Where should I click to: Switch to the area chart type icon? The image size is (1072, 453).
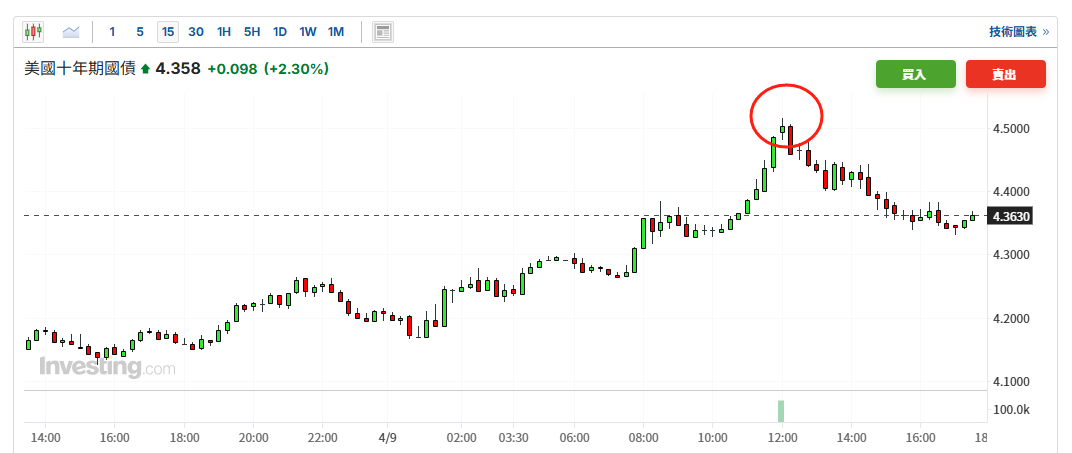[x=71, y=32]
